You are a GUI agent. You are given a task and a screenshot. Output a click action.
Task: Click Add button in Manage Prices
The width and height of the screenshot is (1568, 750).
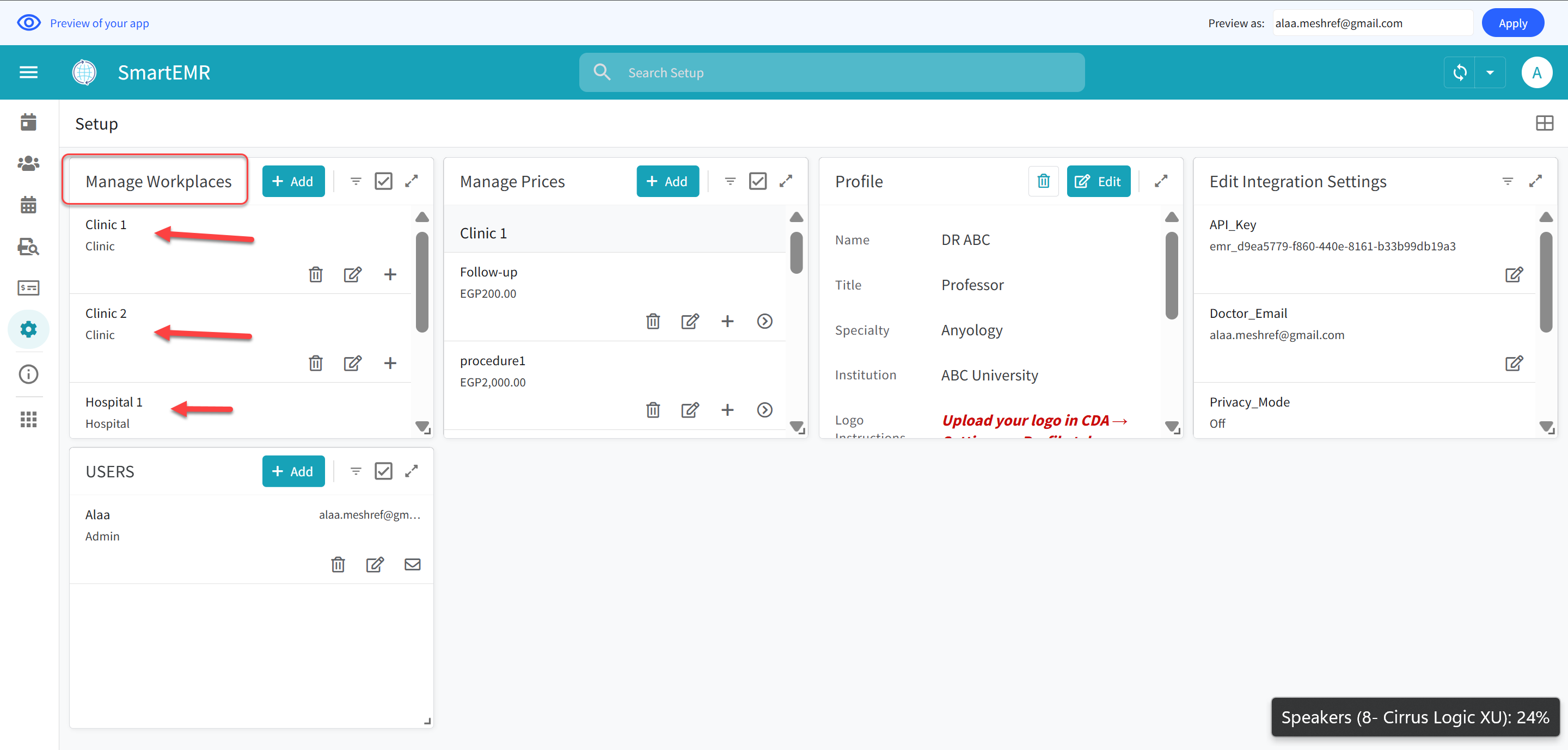(667, 181)
